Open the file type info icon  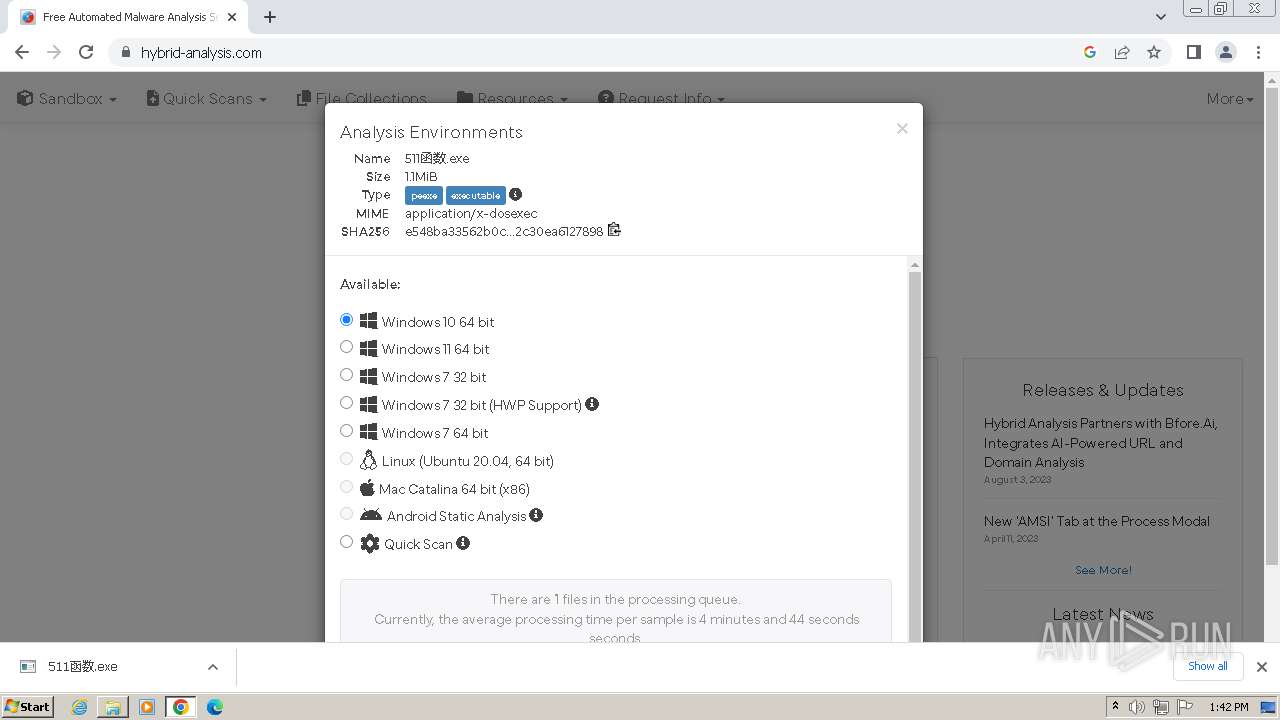[x=515, y=194]
